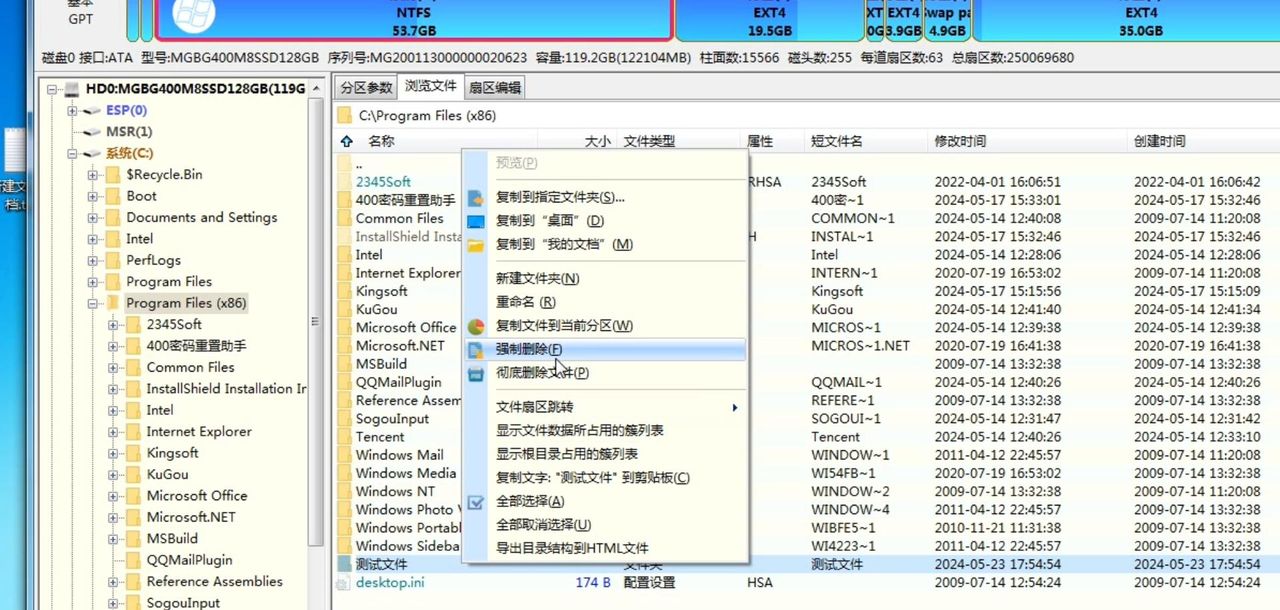Switch to the 分区参数 tab
Viewport: 1280px width, 610px height.
click(366, 88)
